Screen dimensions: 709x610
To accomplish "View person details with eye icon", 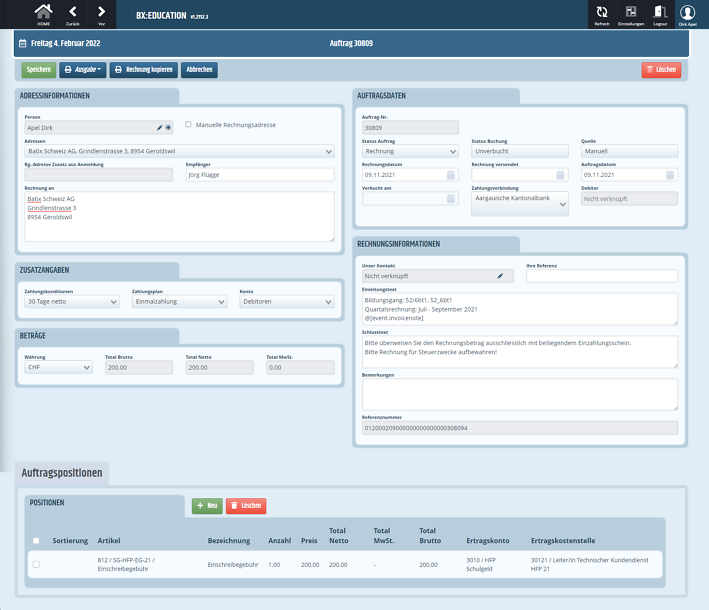I will pyautogui.click(x=168, y=128).
